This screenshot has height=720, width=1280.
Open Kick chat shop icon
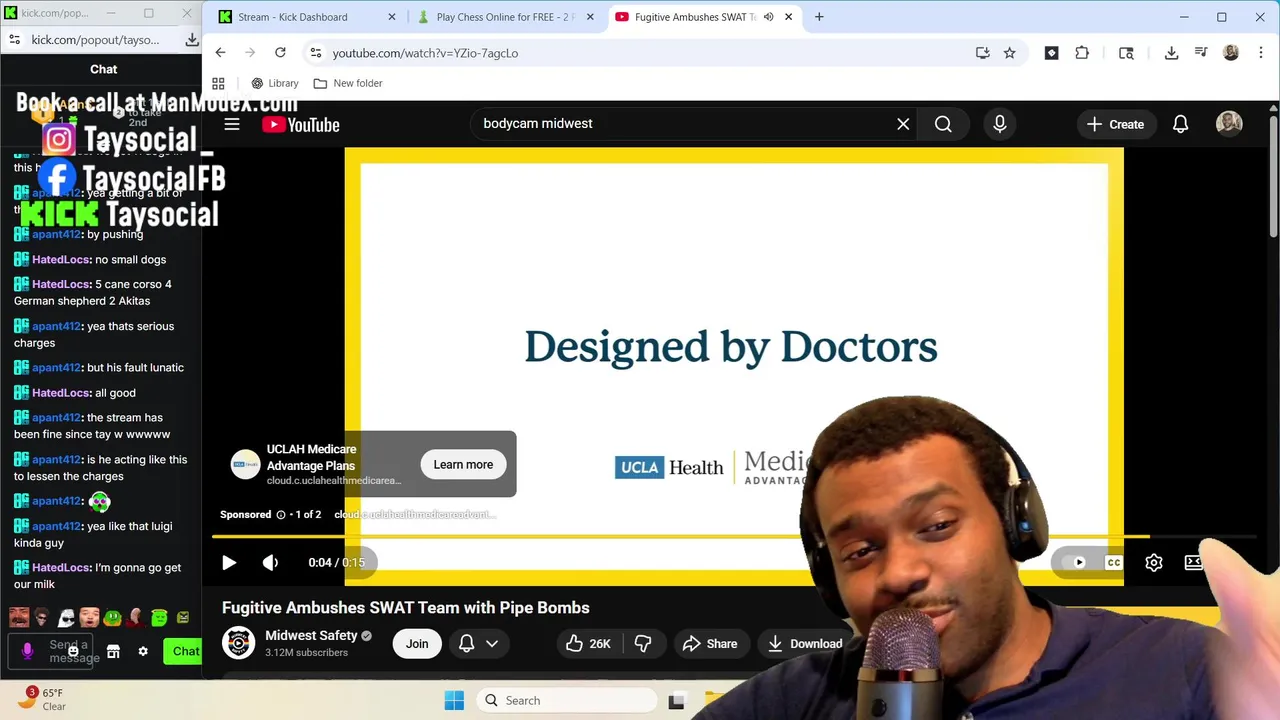[x=113, y=652]
